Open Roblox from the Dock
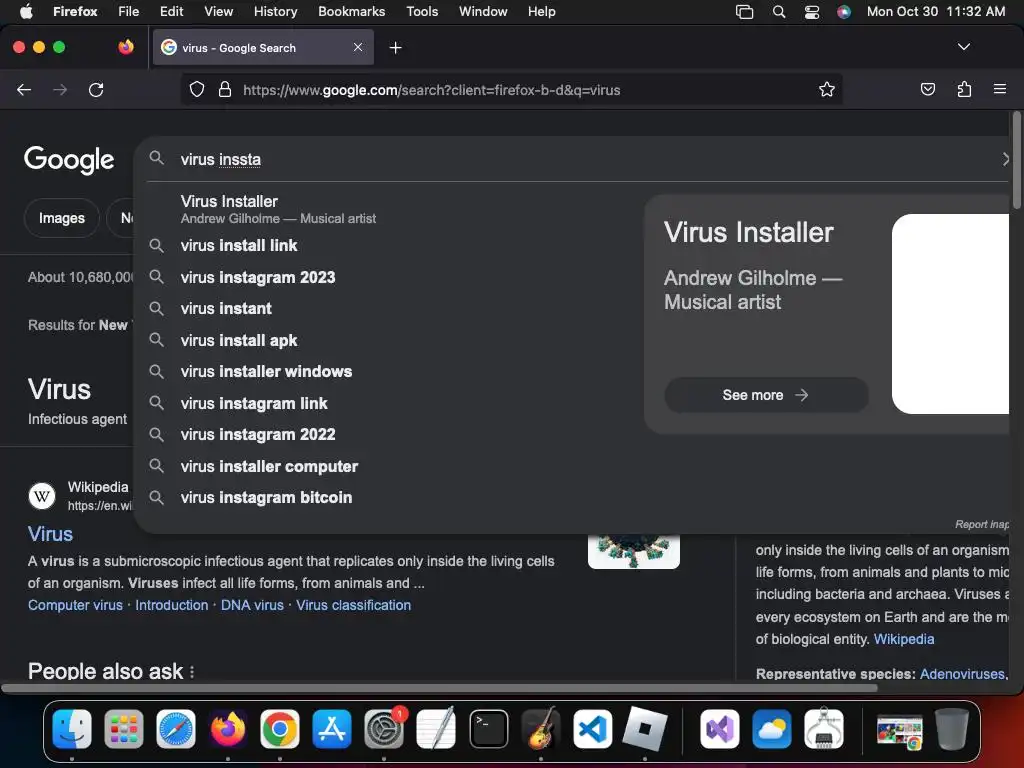1024x768 pixels. click(645, 728)
